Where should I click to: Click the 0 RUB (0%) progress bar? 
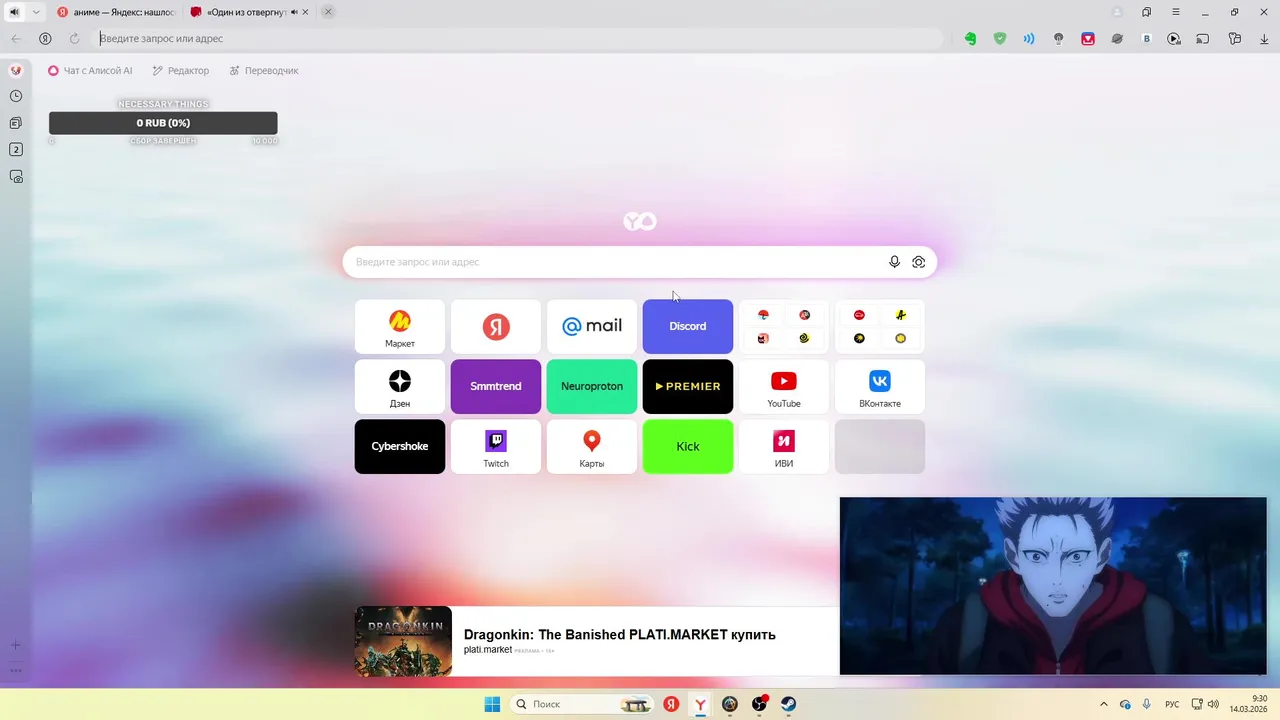pos(163,123)
